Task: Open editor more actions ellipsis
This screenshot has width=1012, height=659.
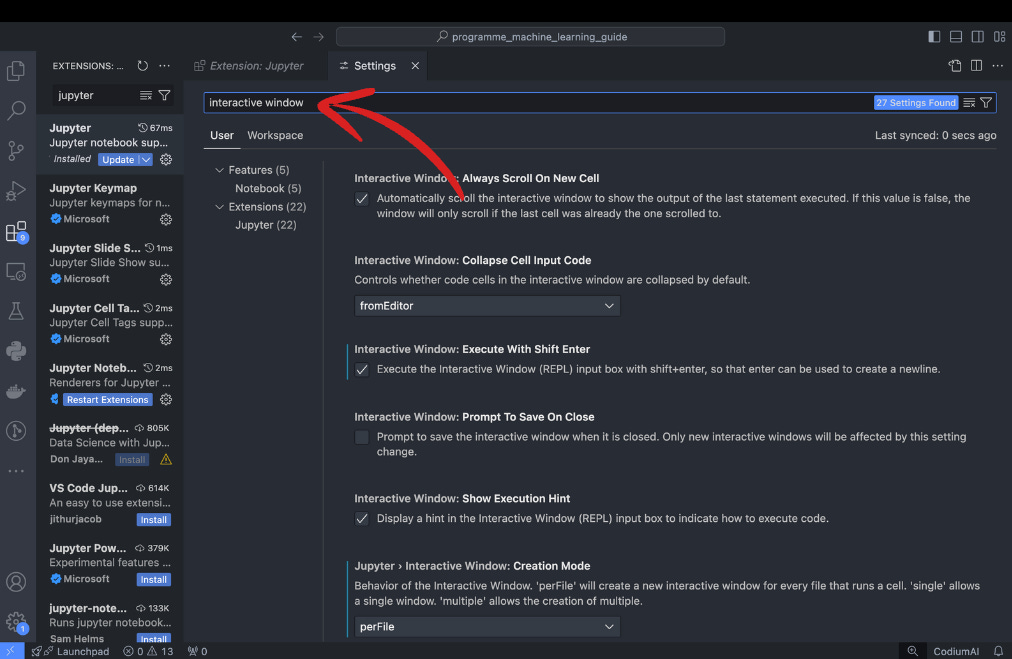Action: pos(998,66)
